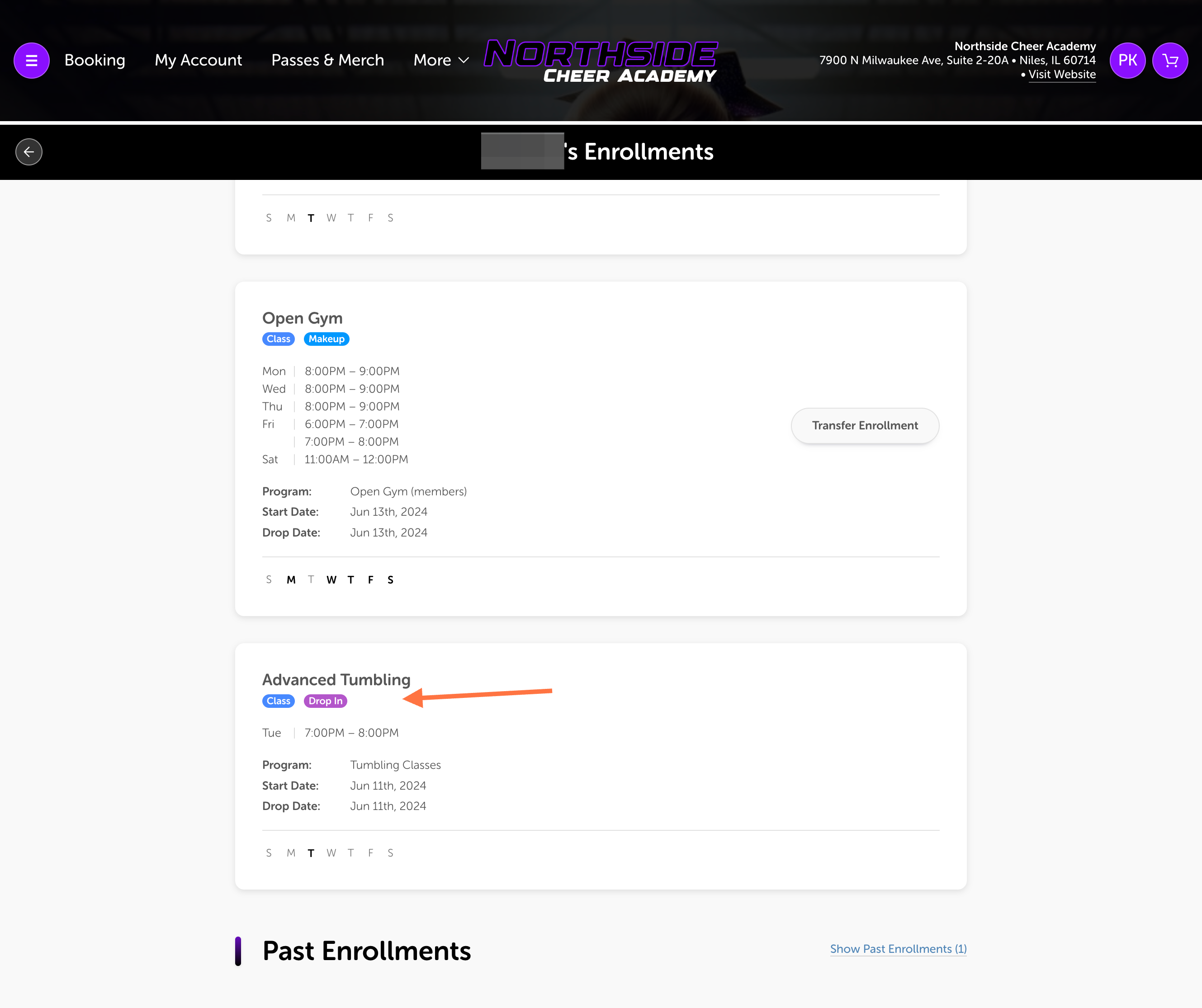Go to My Account
Viewport: 1202px width, 1008px height.
point(198,60)
